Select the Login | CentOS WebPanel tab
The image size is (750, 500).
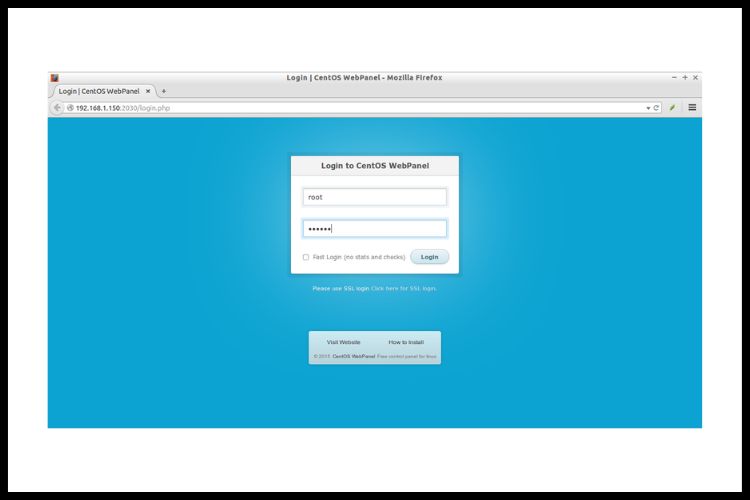pos(103,91)
